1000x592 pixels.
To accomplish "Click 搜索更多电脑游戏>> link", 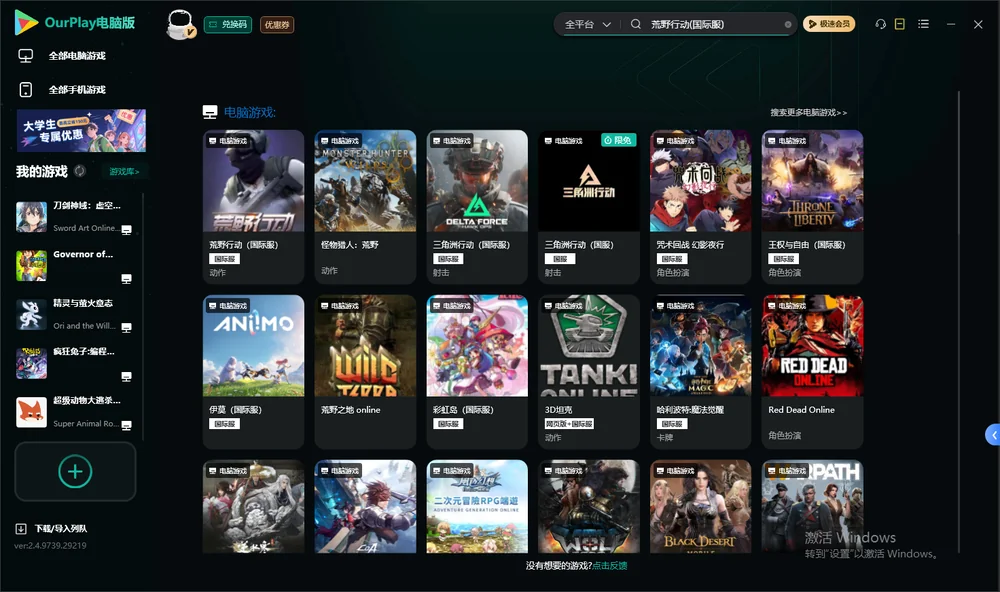I will [x=809, y=113].
